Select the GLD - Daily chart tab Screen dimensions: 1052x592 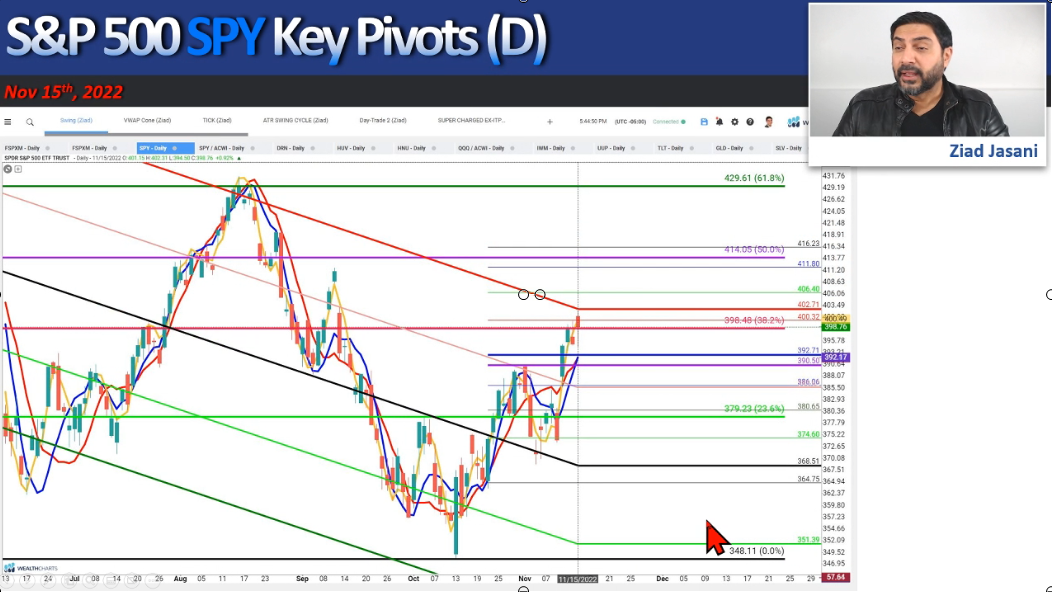coord(729,148)
